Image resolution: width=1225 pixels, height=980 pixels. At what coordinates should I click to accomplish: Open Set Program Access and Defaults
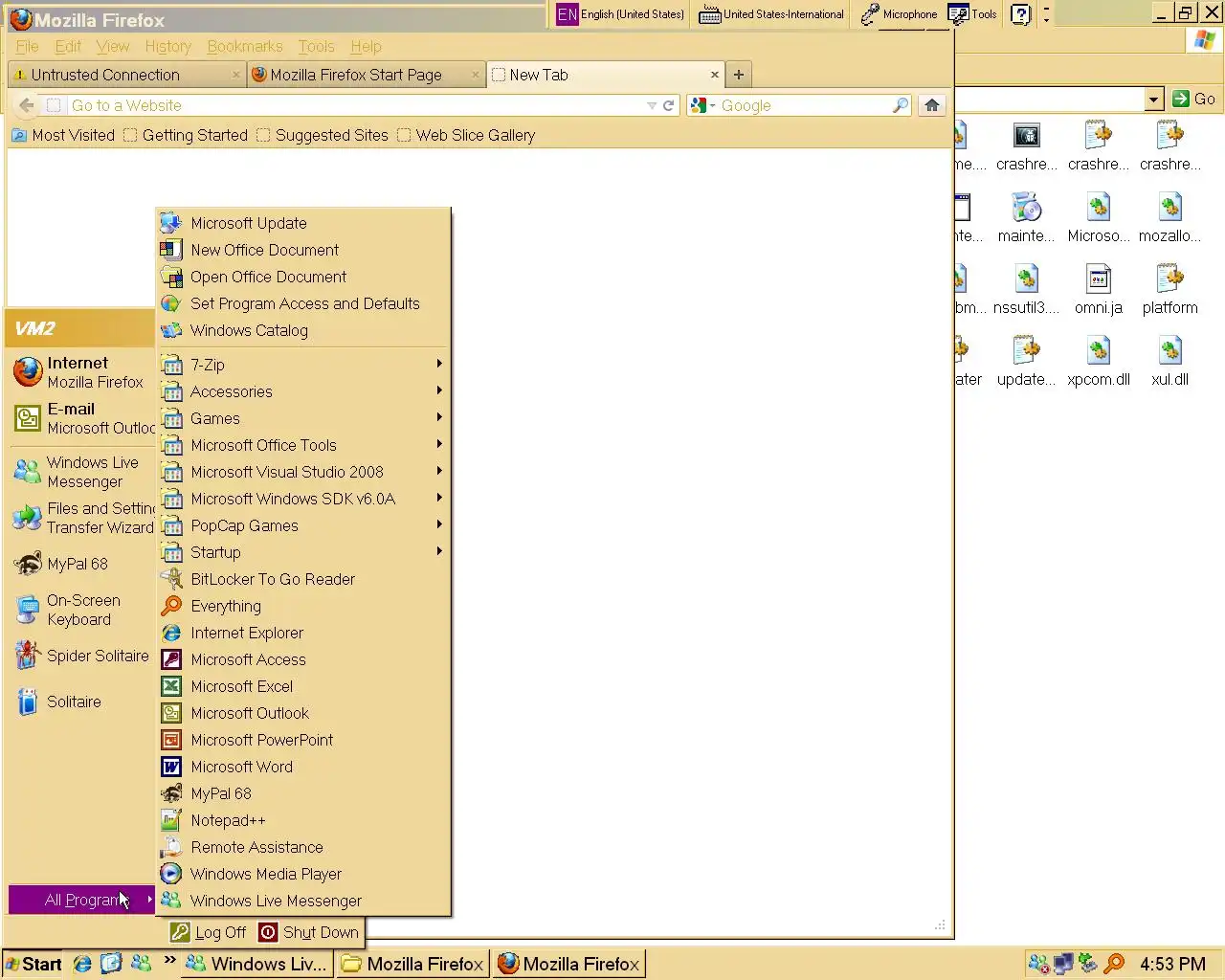coord(302,303)
